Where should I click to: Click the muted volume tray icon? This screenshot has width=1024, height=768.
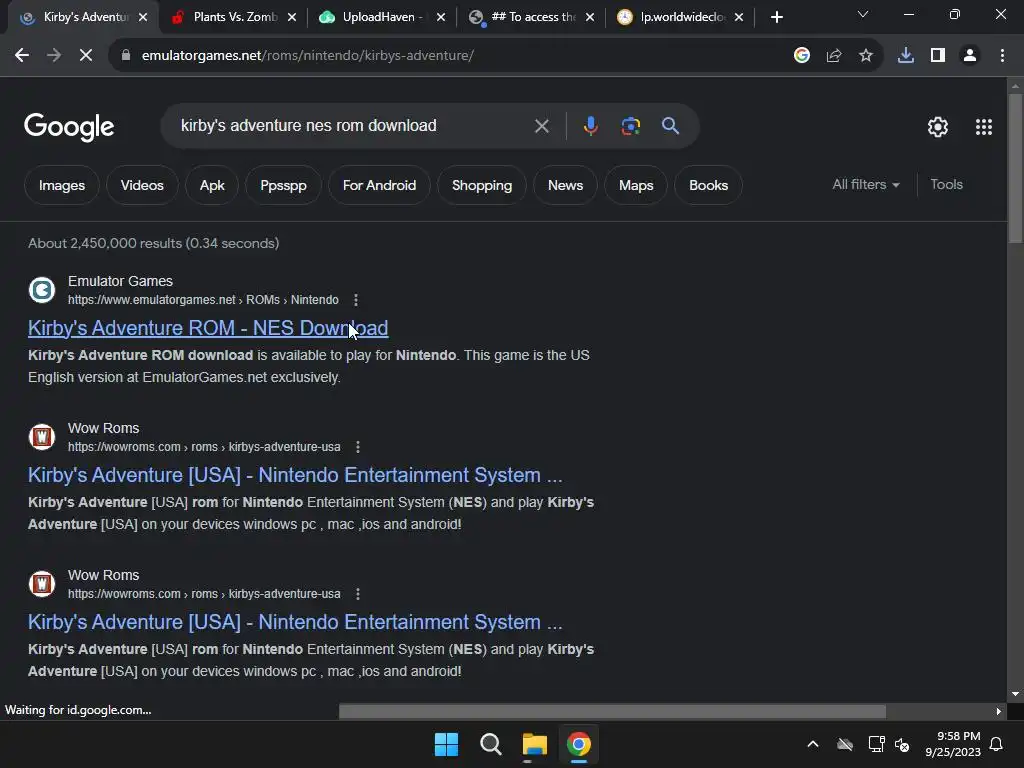[x=902, y=744]
